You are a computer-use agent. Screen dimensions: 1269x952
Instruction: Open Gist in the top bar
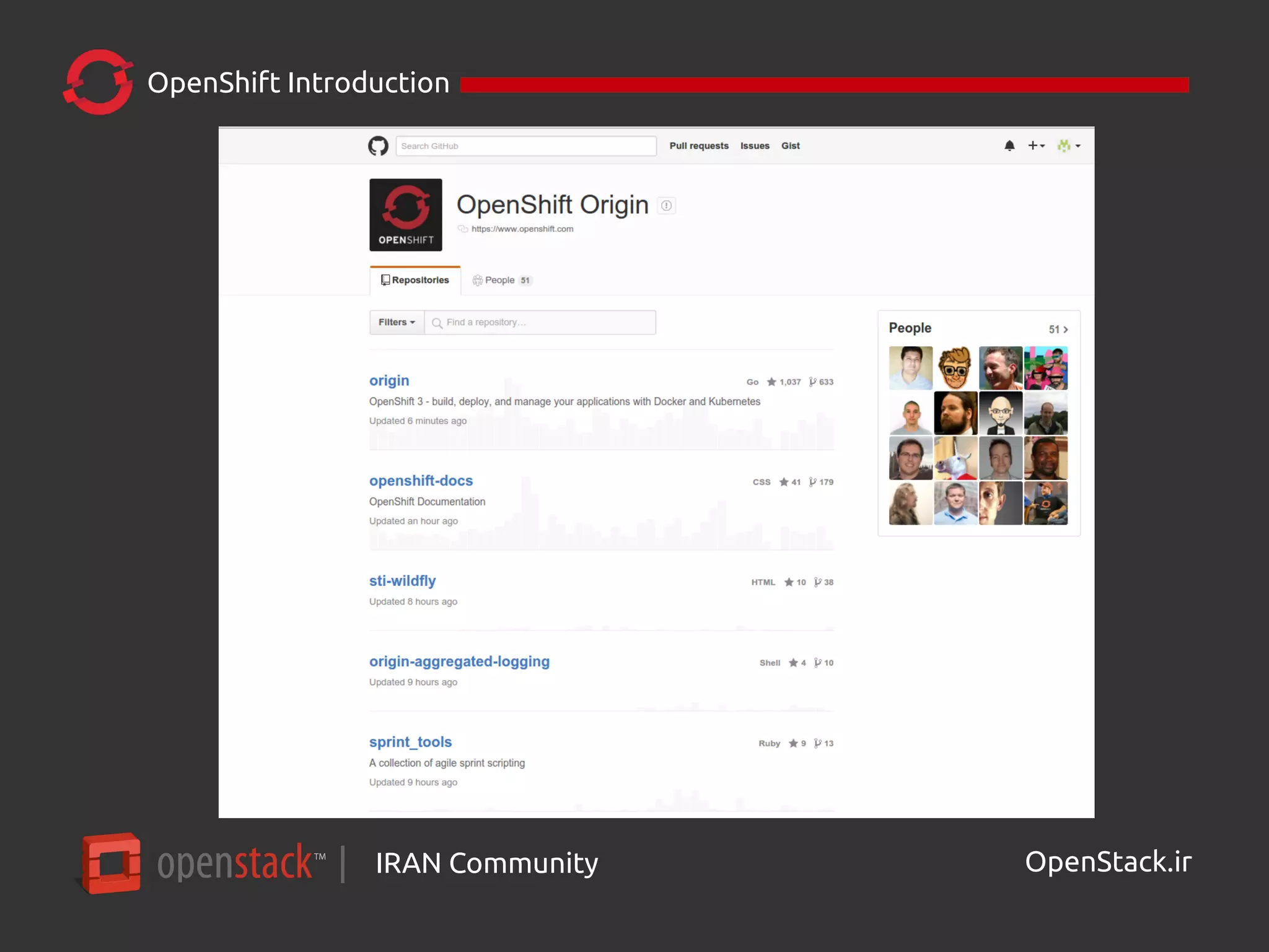click(x=791, y=146)
